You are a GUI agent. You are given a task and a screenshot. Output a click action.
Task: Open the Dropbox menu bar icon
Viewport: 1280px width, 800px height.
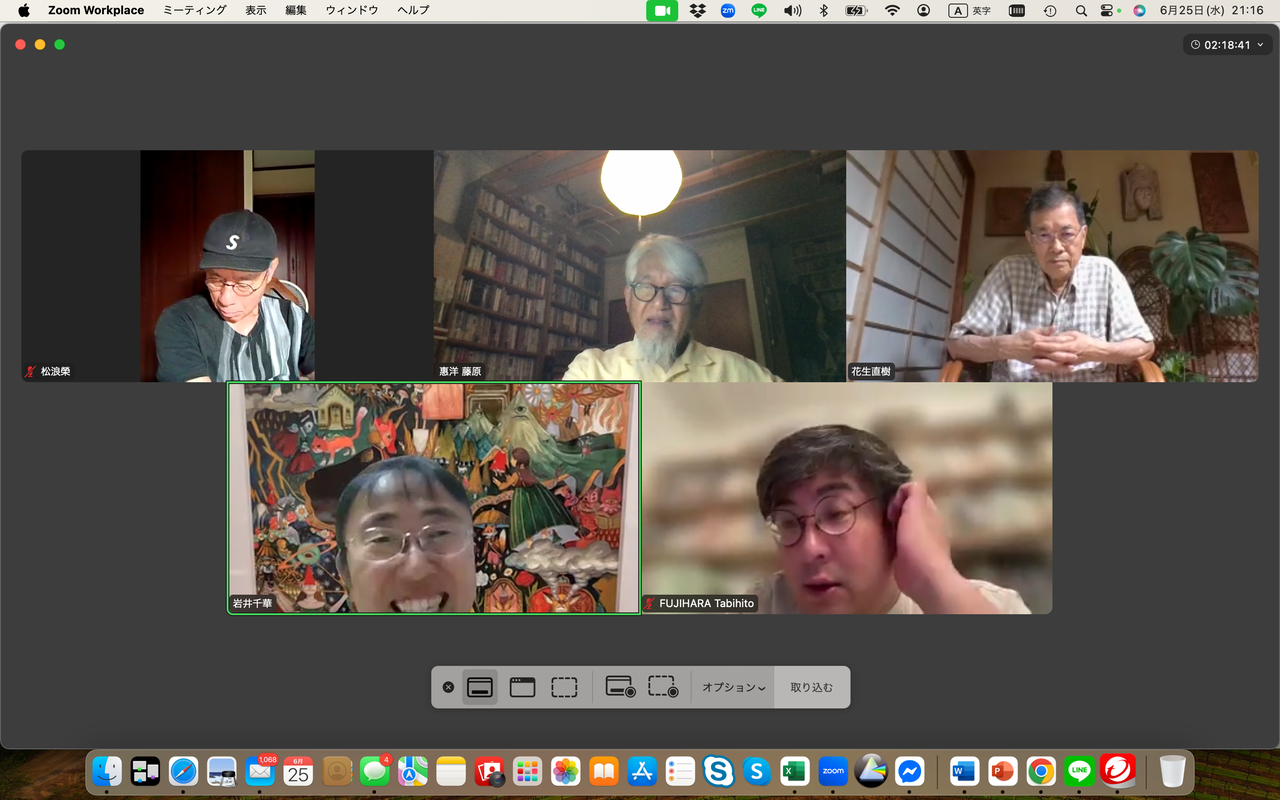(698, 10)
